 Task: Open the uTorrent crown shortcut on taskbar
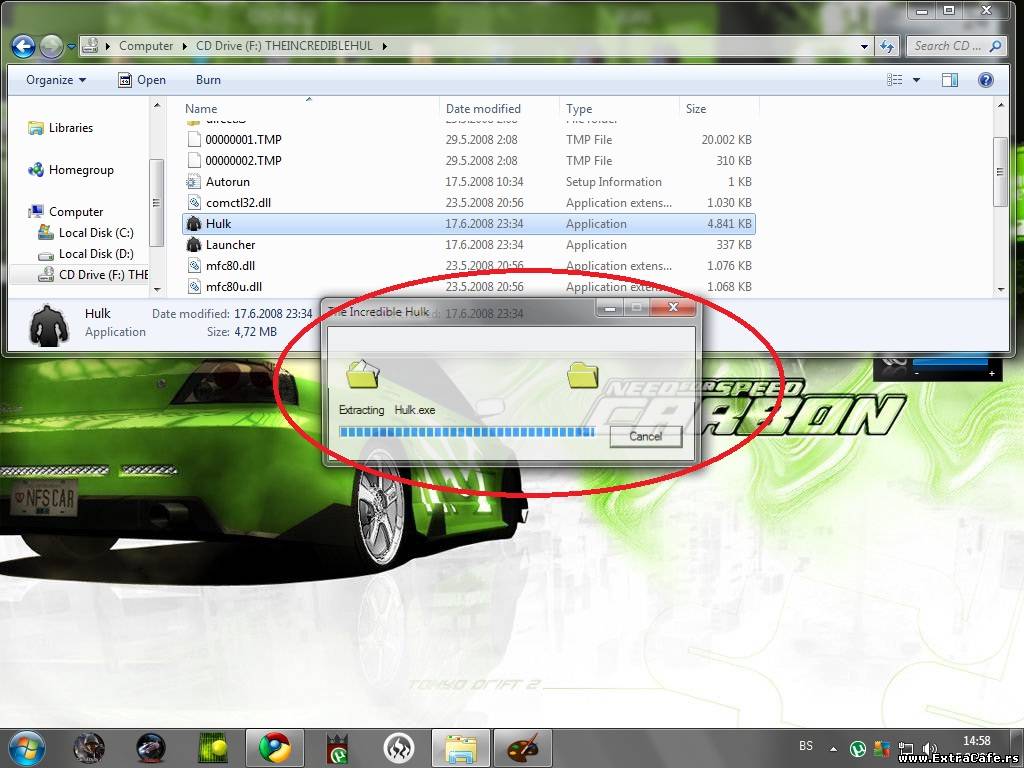tap(337, 748)
